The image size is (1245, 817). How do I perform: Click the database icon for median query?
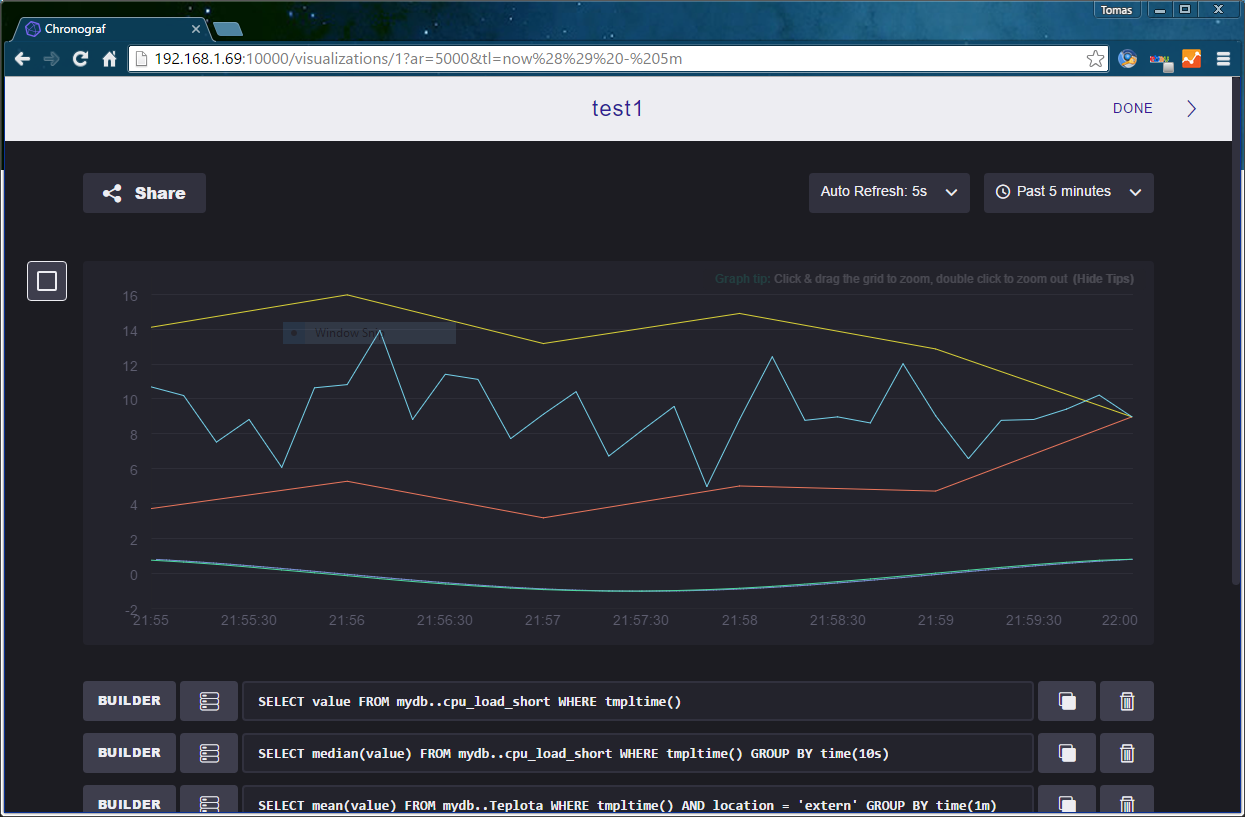209,753
